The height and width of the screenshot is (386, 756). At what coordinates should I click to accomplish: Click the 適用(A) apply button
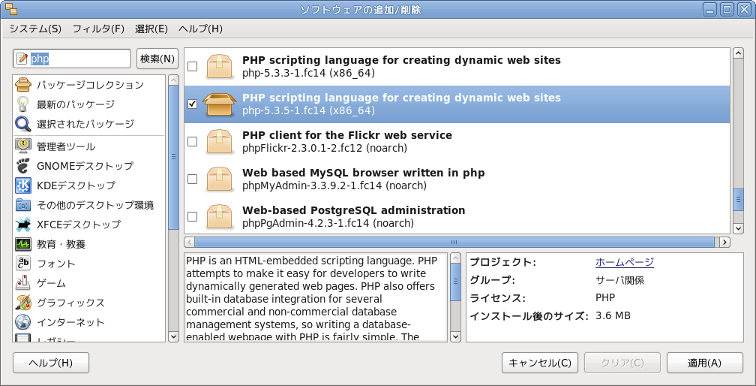704,363
